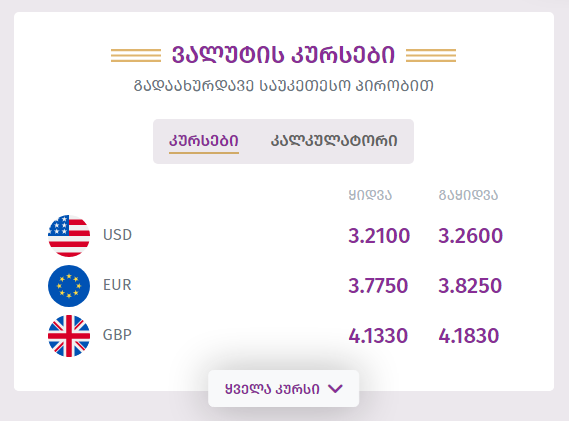Image resolution: width=569 pixels, height=421 pixels.
Task: Click the ყიდვა column header
Action: point(370,195)
